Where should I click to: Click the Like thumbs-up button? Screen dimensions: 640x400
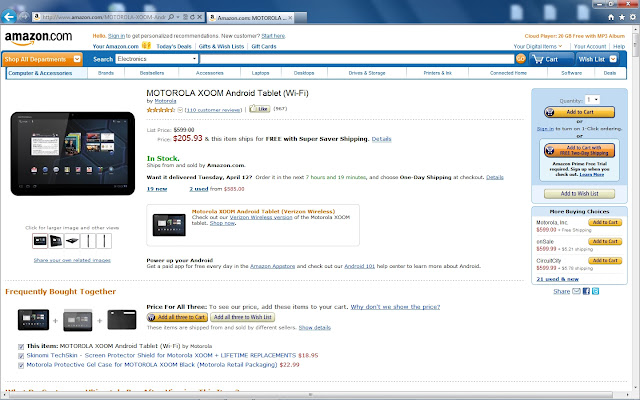point(260,109)
